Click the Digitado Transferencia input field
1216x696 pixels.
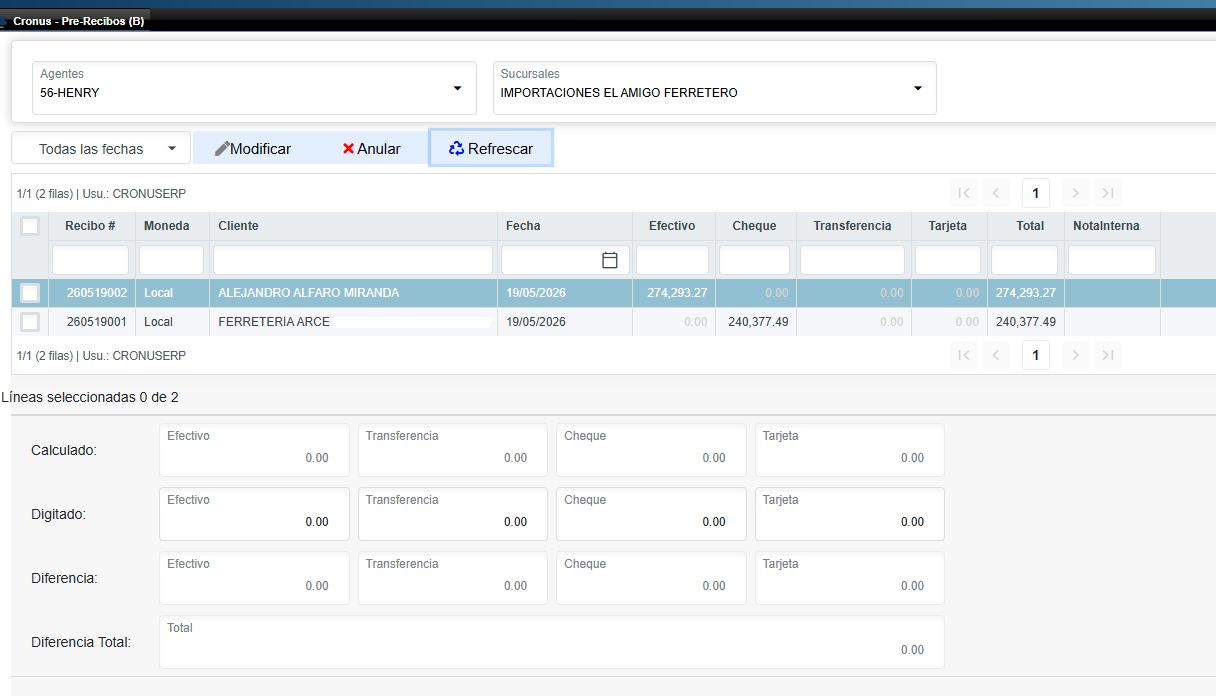point(453,514)
